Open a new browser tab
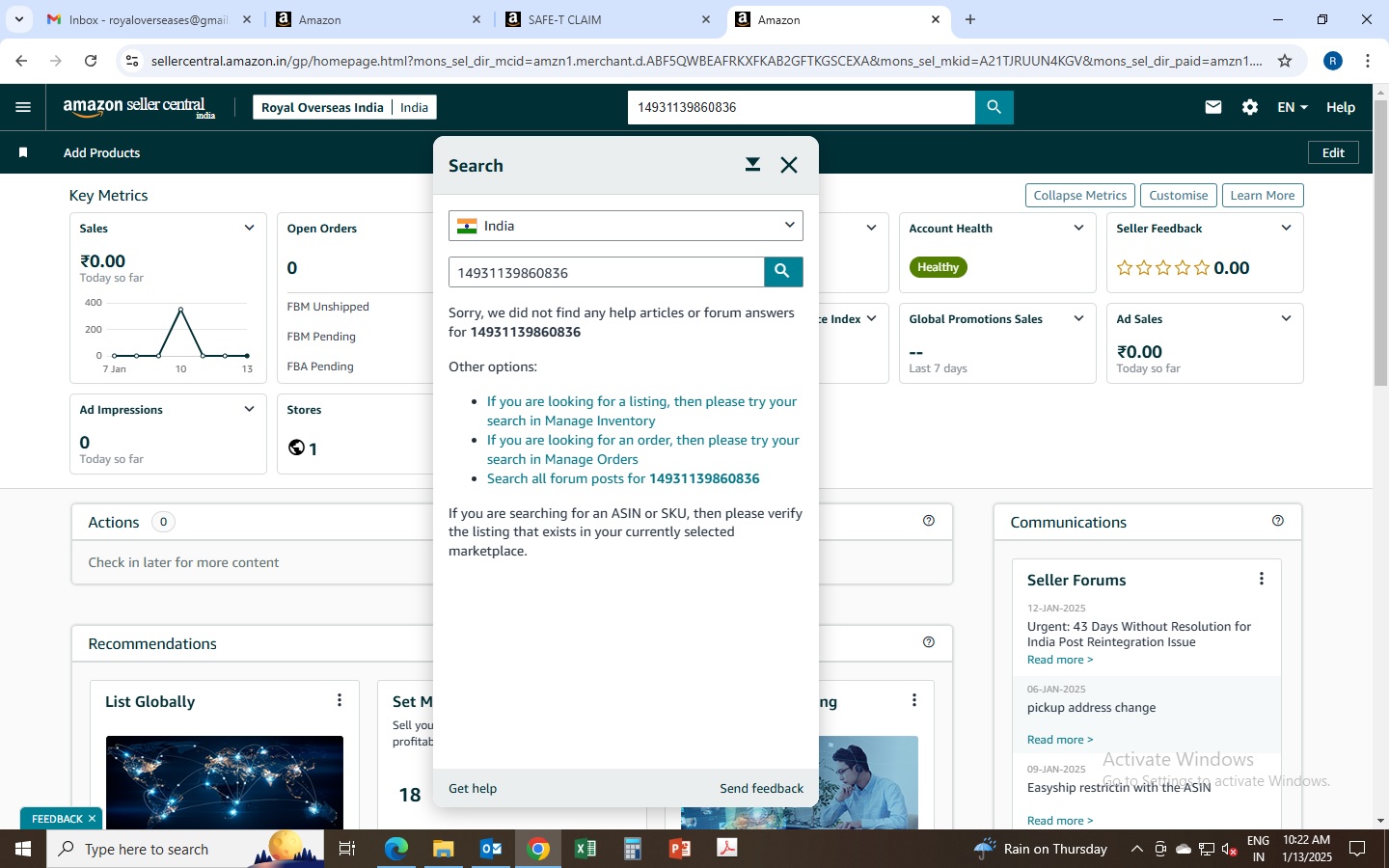 970,19
